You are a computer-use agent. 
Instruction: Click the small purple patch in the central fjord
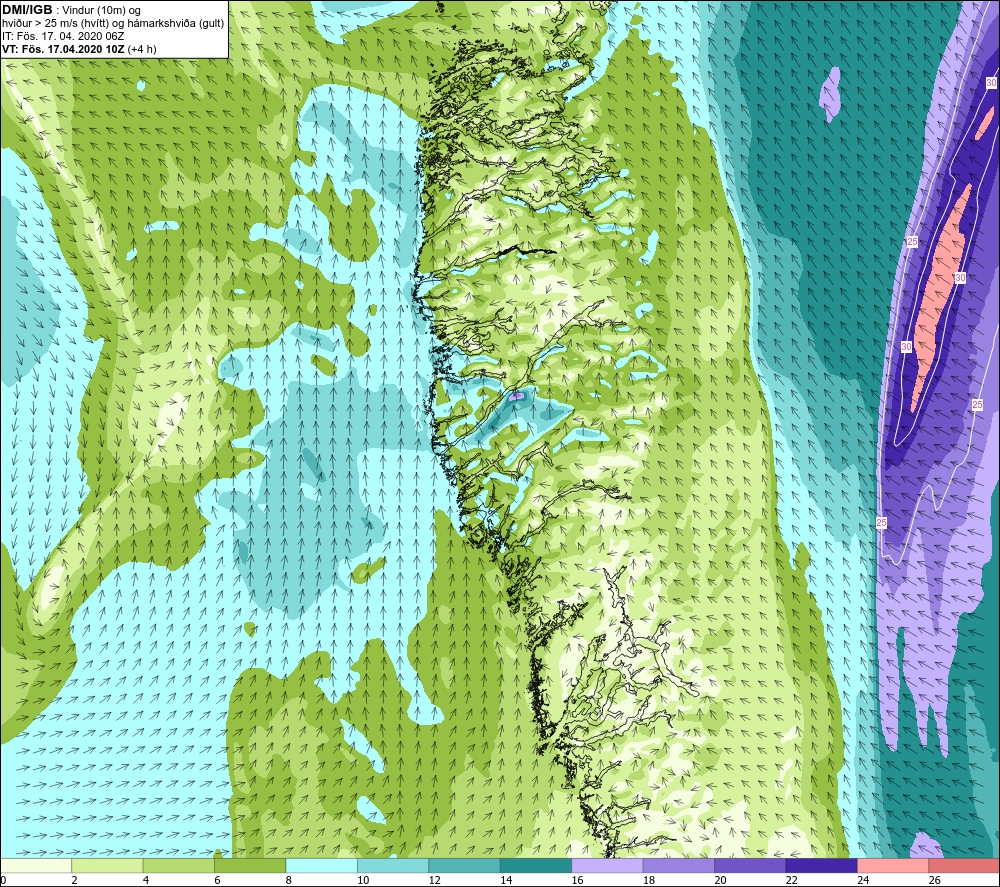pyautogui.click(x=517, y=397)
